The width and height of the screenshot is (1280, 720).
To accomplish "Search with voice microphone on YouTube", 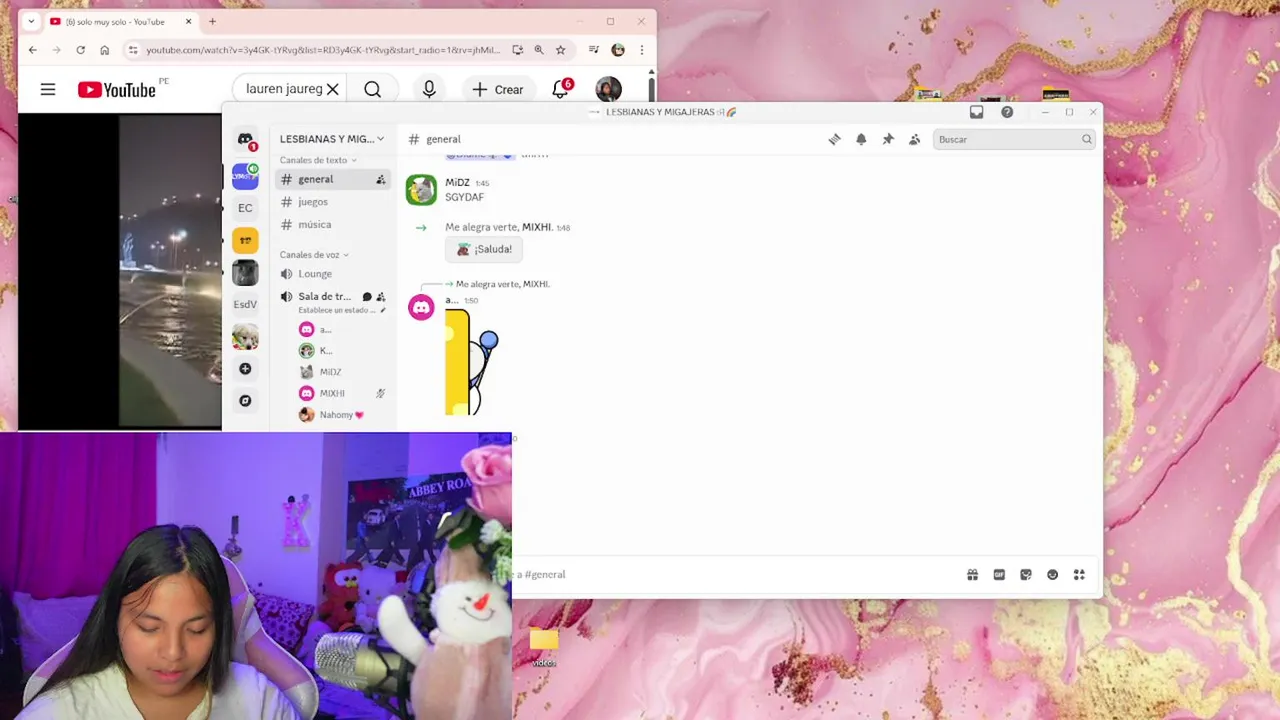I will click(x=429, y=89).
